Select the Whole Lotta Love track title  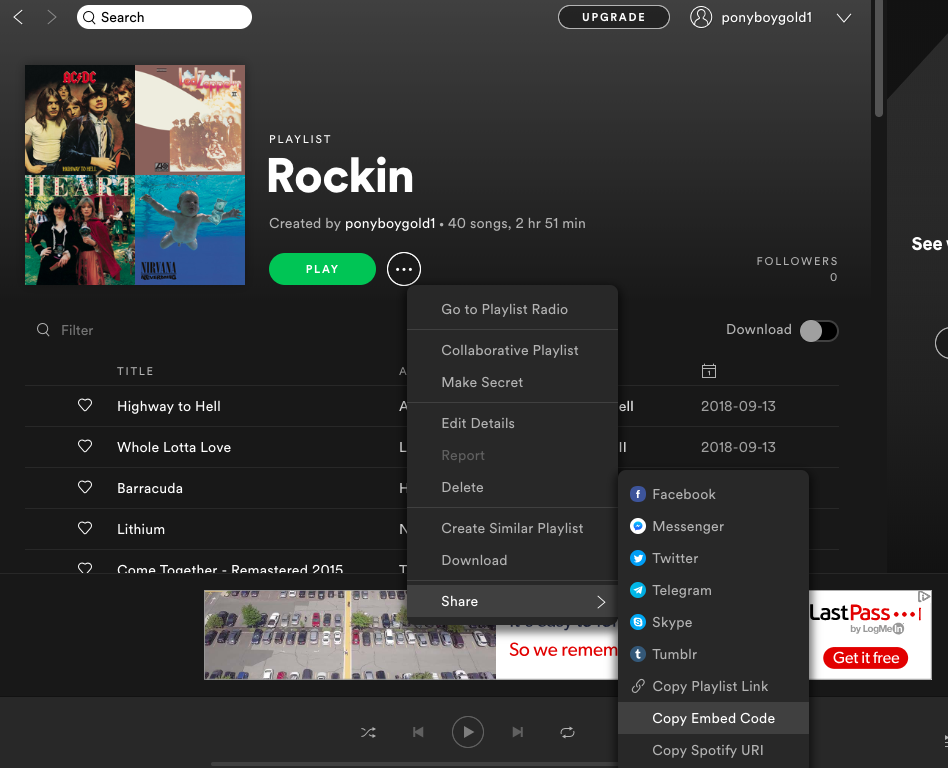tap(174, 447)
